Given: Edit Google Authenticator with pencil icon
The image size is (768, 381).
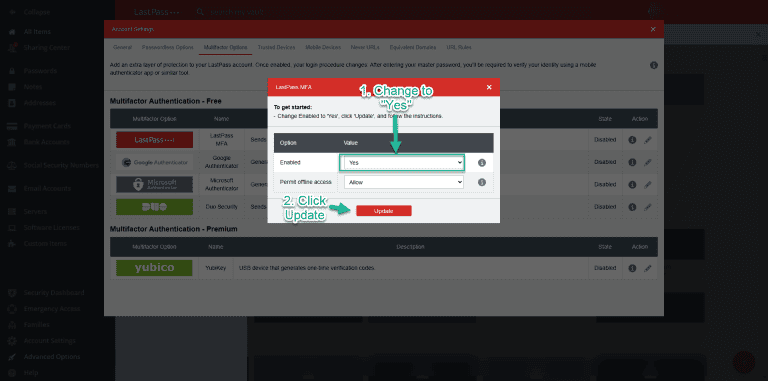Looking at the screenshot, I should (x=648, y=162).
